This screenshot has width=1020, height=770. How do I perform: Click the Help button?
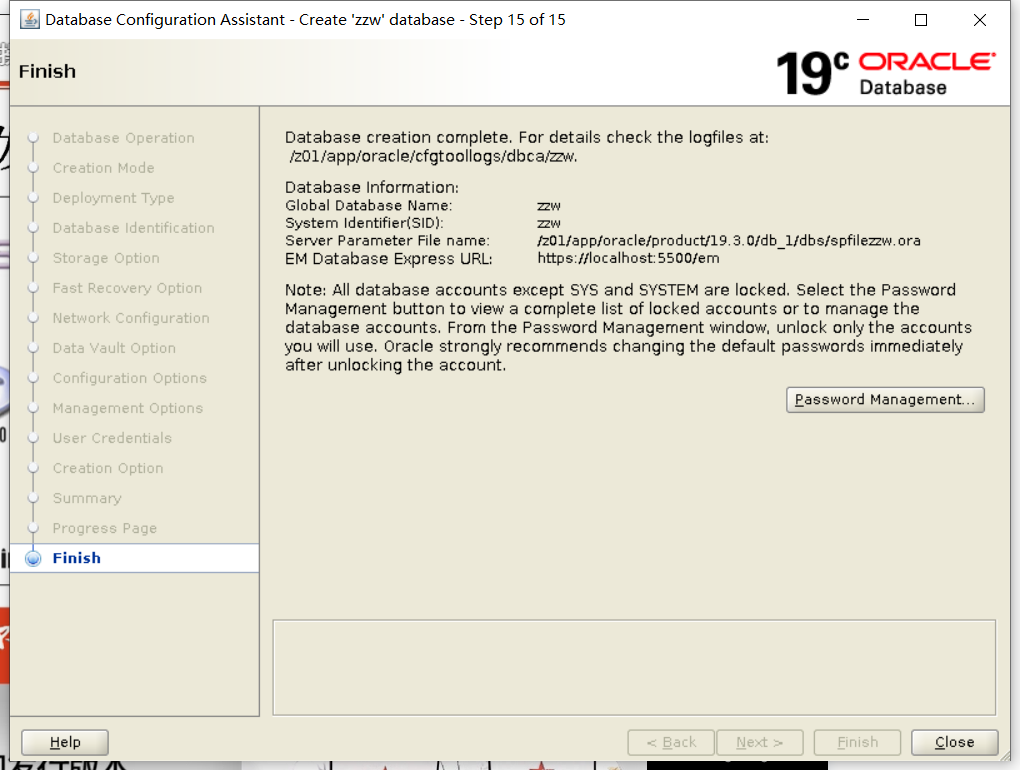[x=64, y=742]
